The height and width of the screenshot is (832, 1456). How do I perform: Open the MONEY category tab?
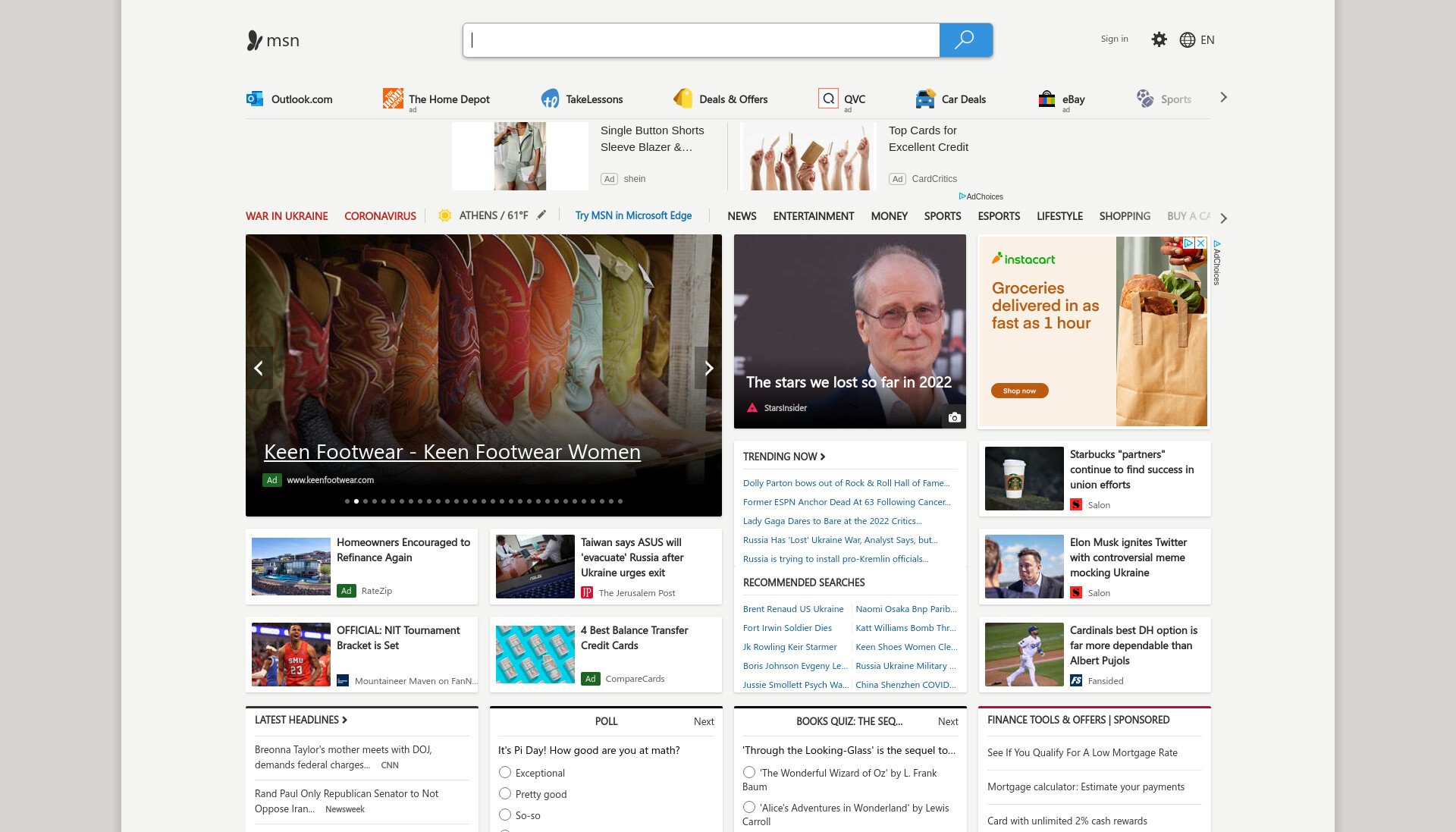coord(889,216)
